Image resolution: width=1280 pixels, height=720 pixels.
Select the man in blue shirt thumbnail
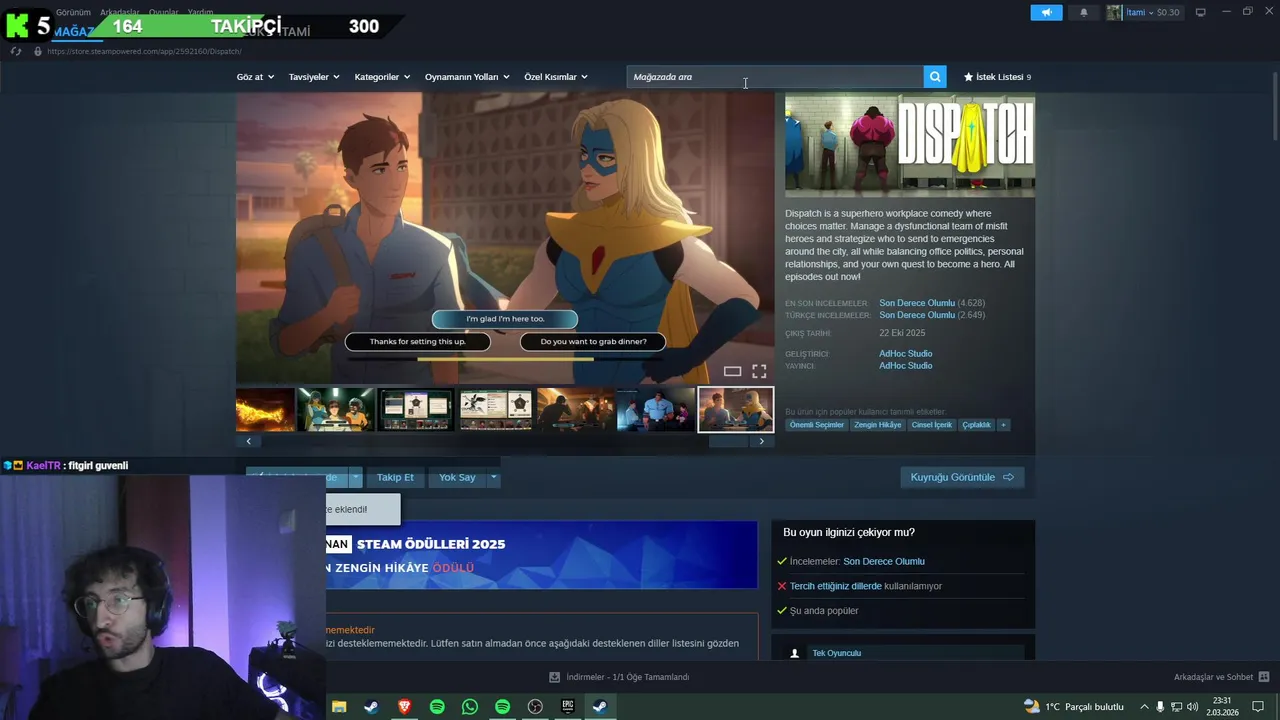(x=656, y=410)
